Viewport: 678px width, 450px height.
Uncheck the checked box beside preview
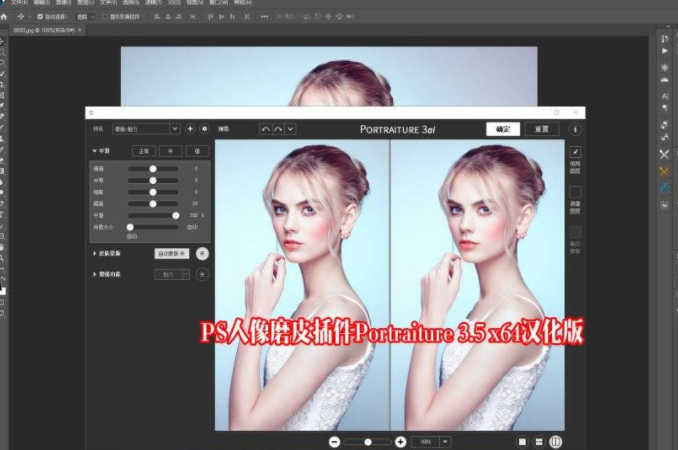(575, 152)
